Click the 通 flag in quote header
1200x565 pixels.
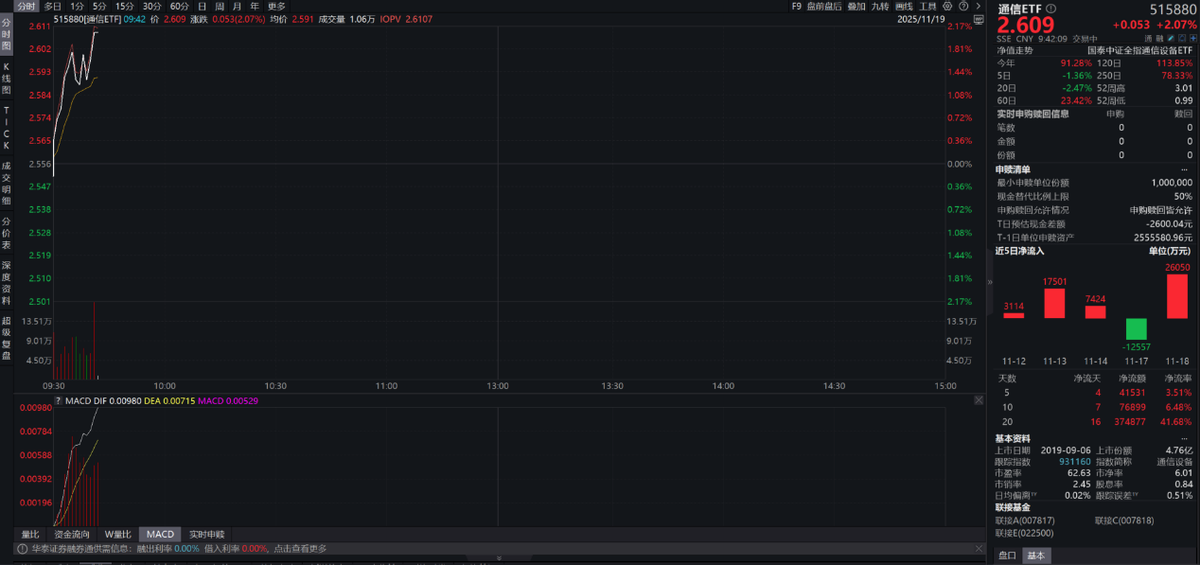pyautogui.click(x=1149, y=37)
